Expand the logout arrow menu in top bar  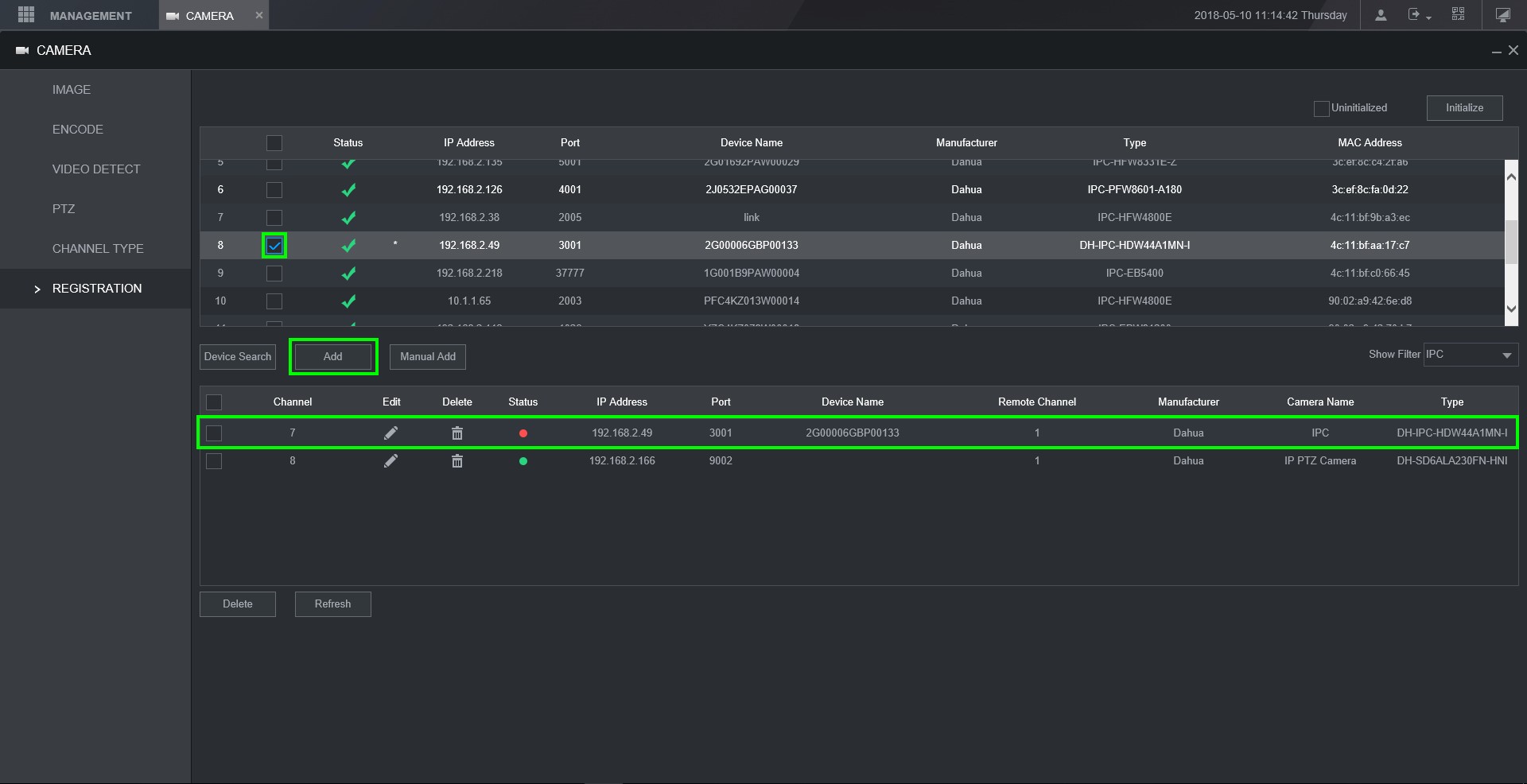click(x=1419, y=15)
